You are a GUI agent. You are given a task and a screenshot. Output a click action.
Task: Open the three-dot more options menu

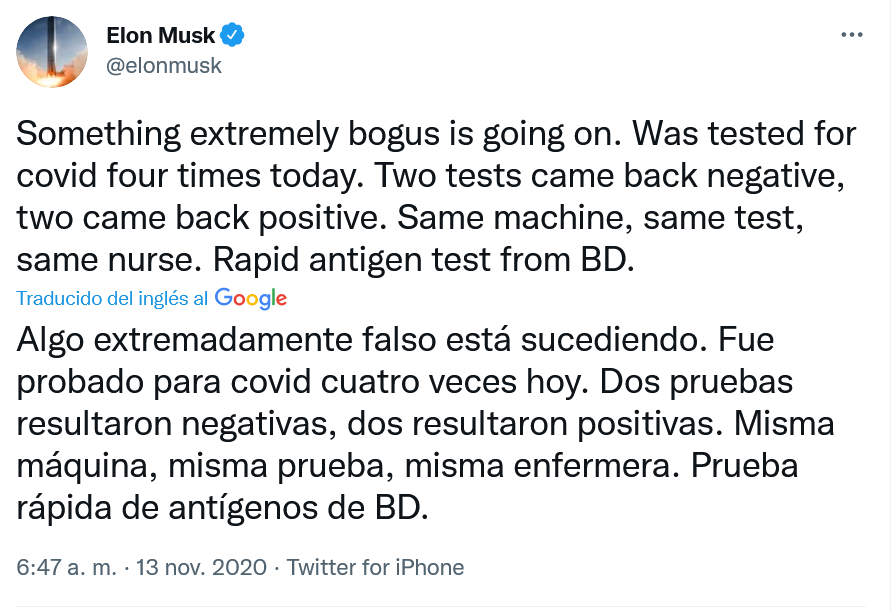[x=851, y=34]
